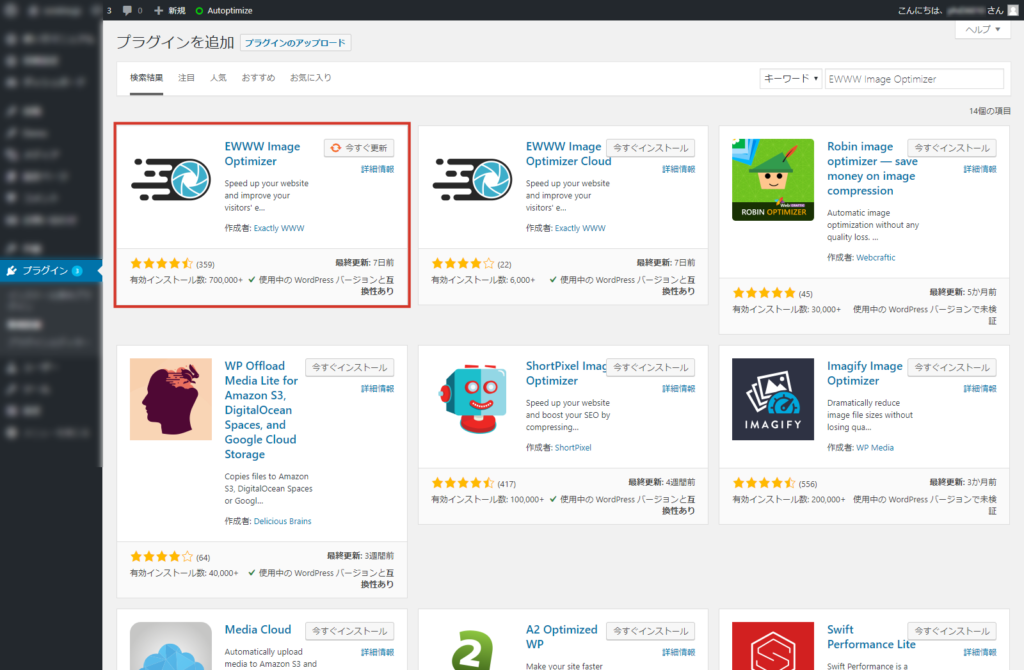The height and width of the screenshot is (670, 1024).
Task: Click the plus icon for new content
Action: tap(159, 10)
